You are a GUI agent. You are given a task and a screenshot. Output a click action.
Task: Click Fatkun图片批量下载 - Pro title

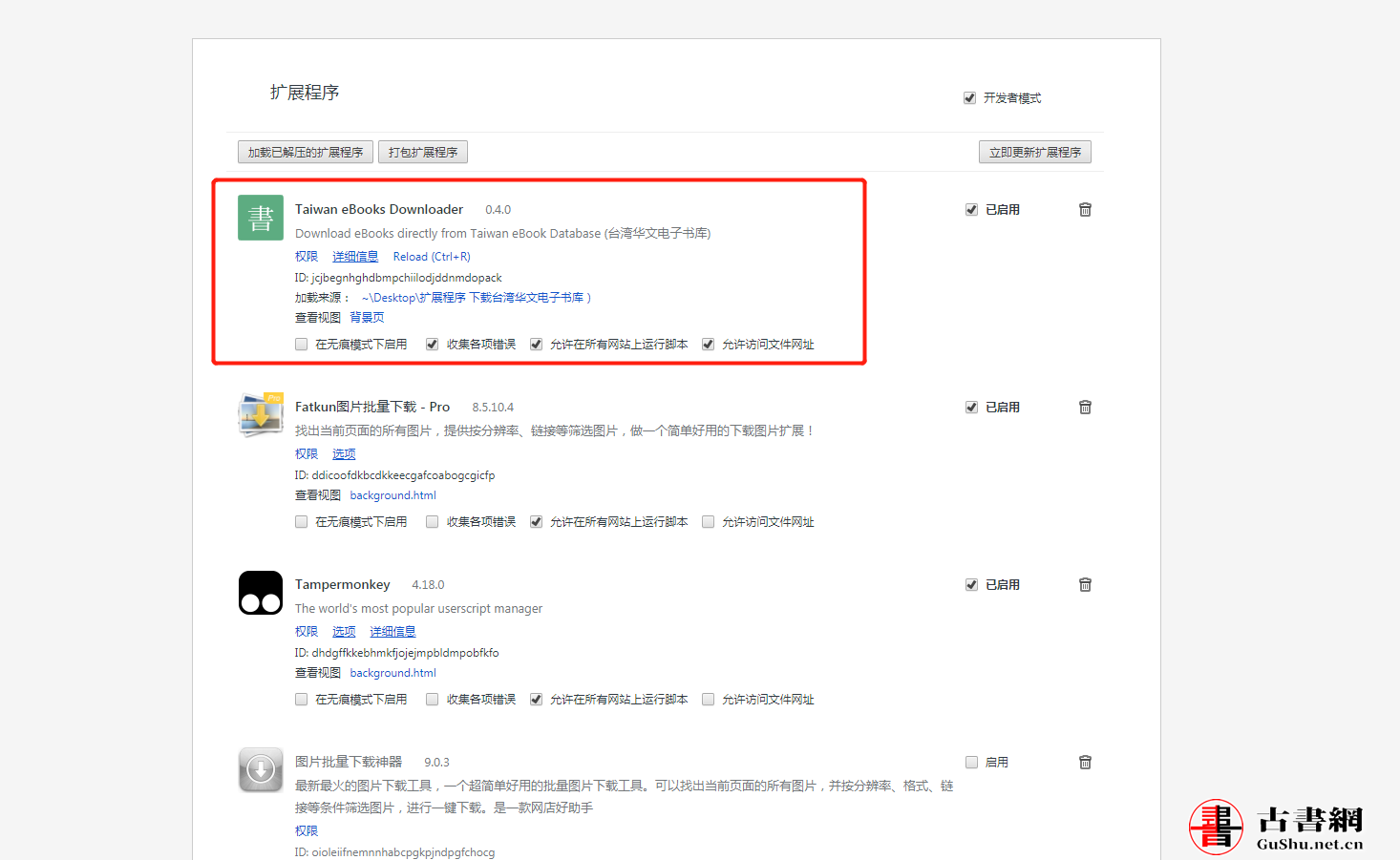[372, 407]
